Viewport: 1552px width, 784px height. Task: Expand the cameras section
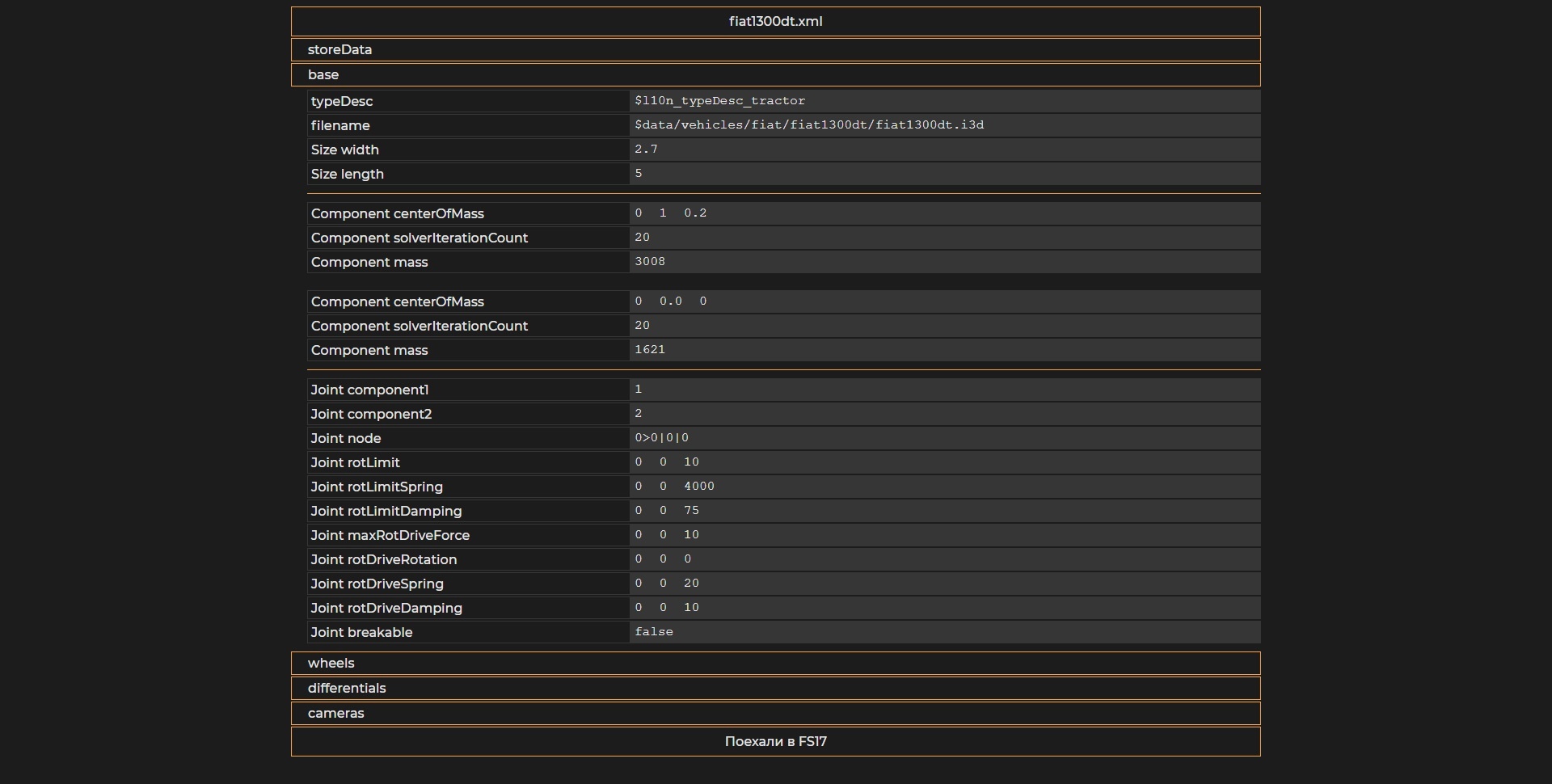point(775,713)
